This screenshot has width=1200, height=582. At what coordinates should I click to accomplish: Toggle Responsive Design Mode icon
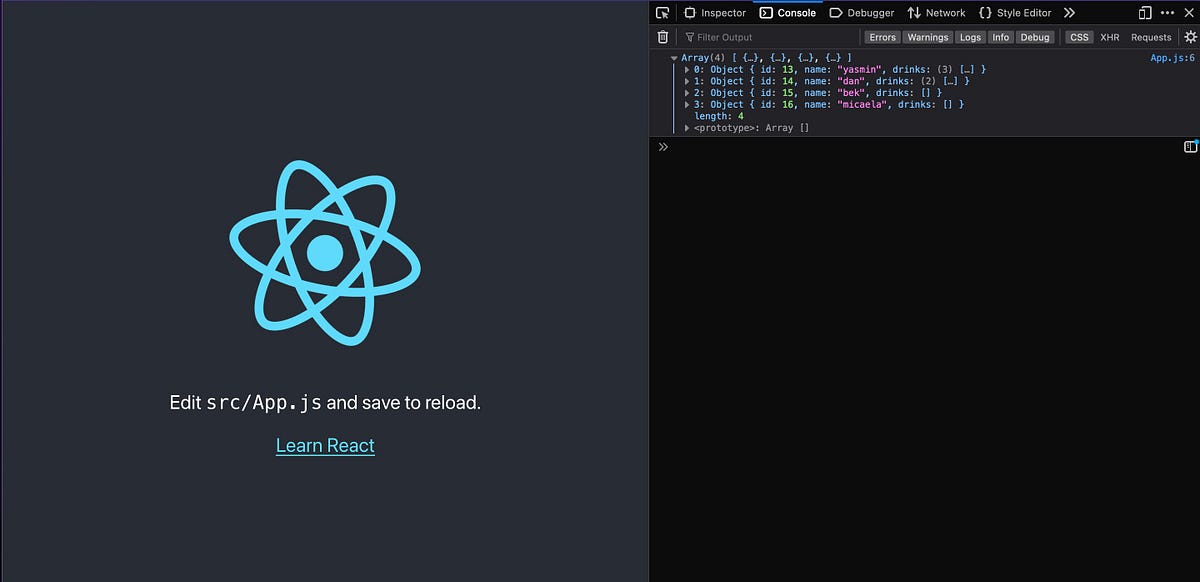point(1143,13)
